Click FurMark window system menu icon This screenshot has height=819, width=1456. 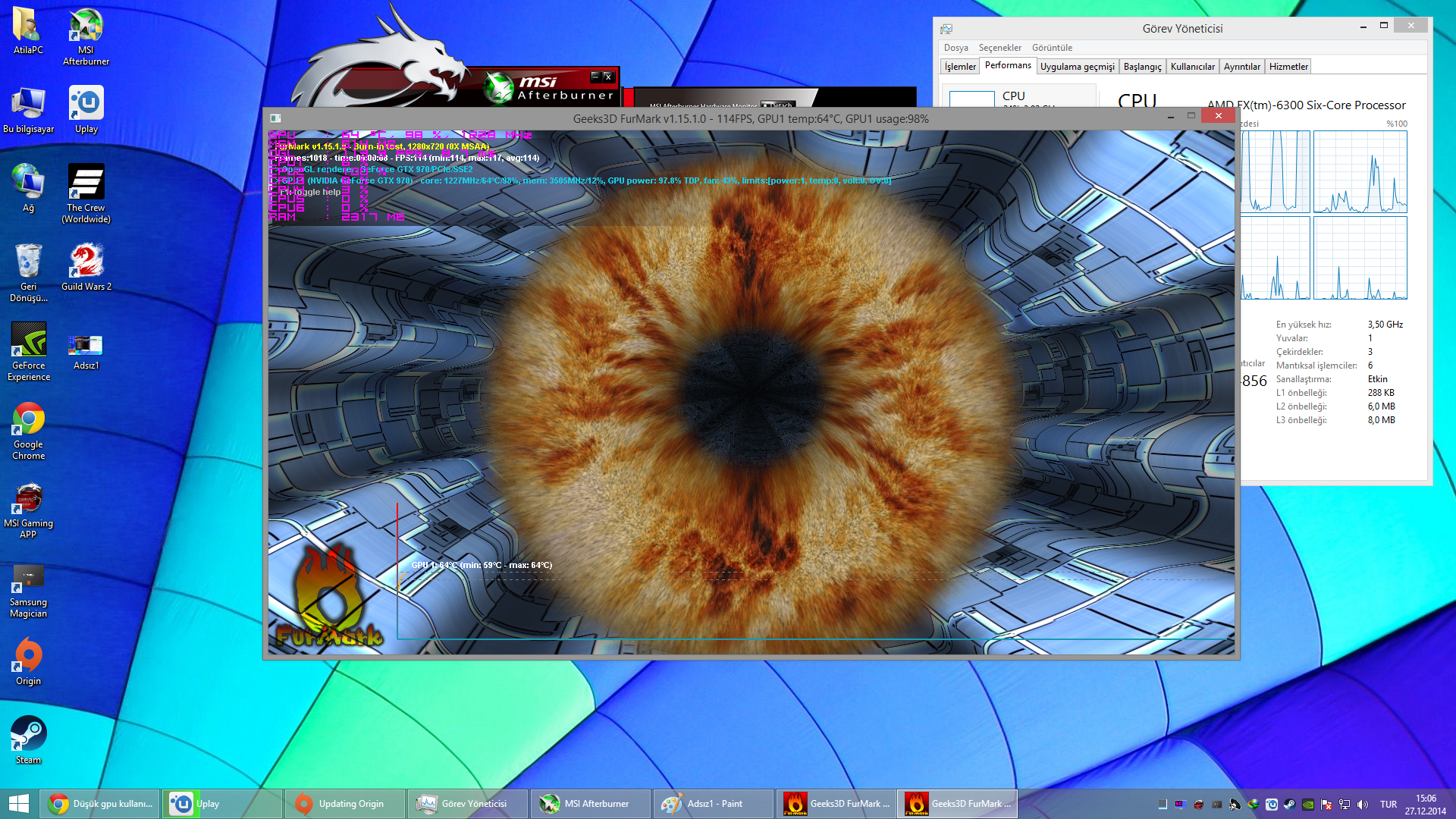pyautogui.click(x=275, y=118)
